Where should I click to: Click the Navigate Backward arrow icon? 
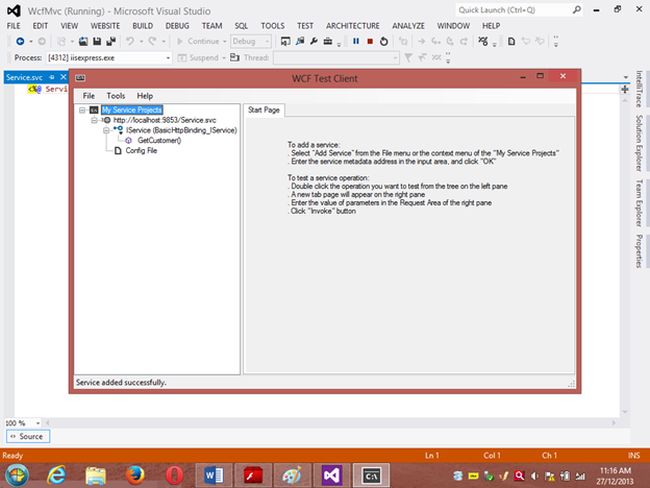19,41
